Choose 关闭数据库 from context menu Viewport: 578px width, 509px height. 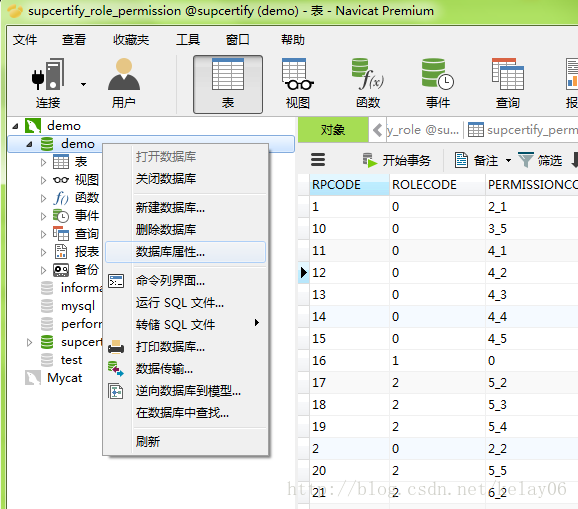tap(185, 179)
